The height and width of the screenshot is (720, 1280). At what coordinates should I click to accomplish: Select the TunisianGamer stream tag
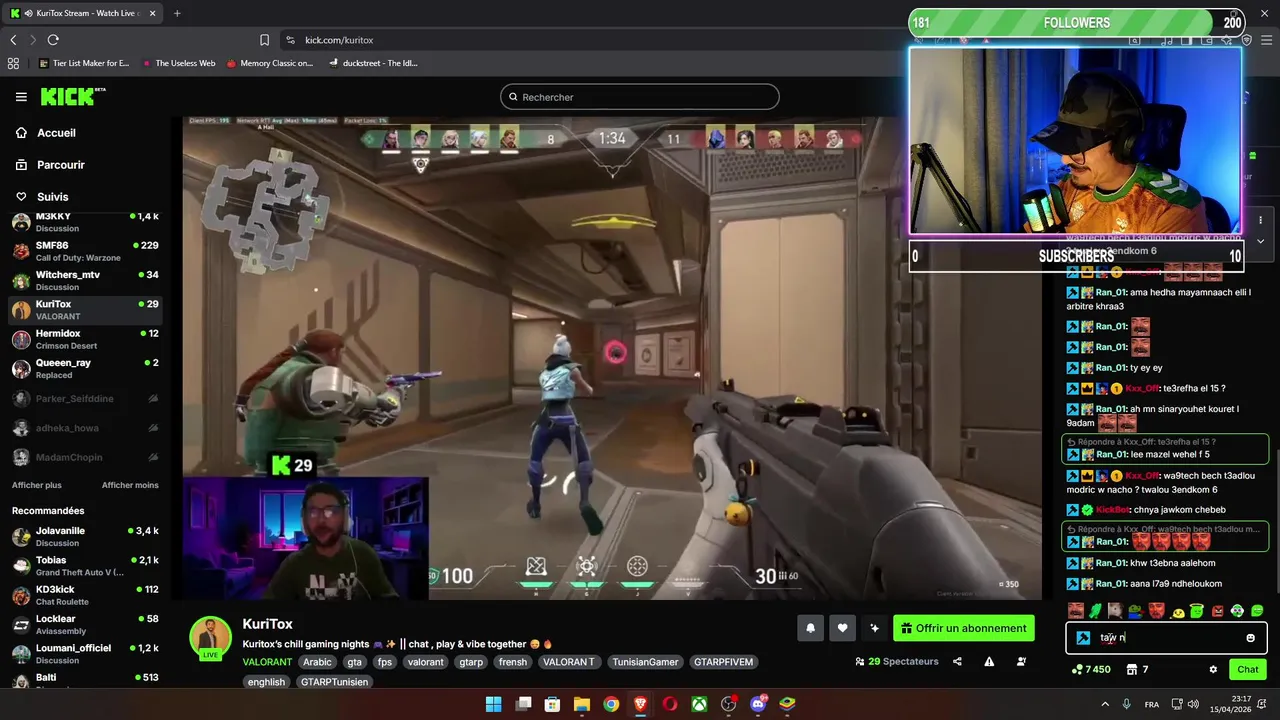(x=645, y=662)
